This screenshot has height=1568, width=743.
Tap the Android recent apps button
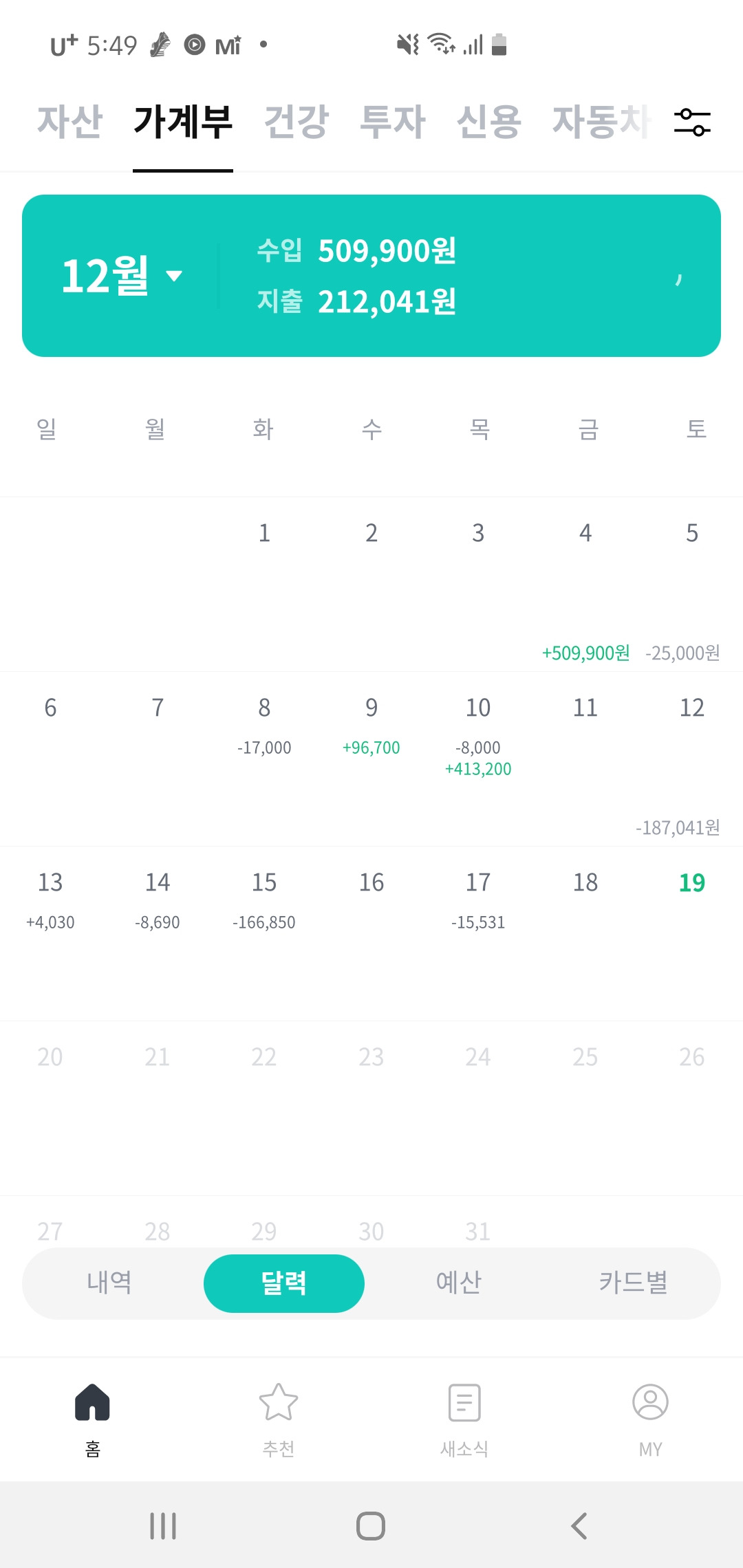(x=163, y=1526)
